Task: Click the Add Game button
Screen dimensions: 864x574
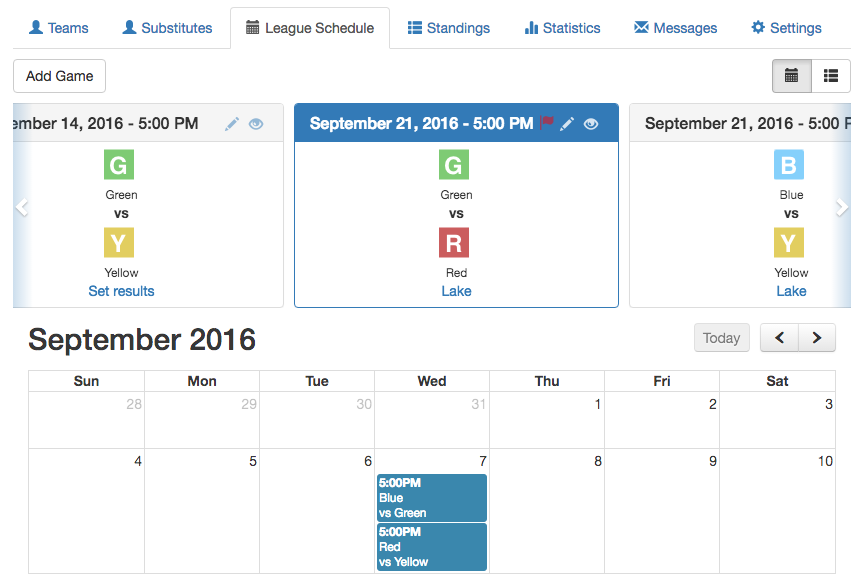Action: point(60,76)
